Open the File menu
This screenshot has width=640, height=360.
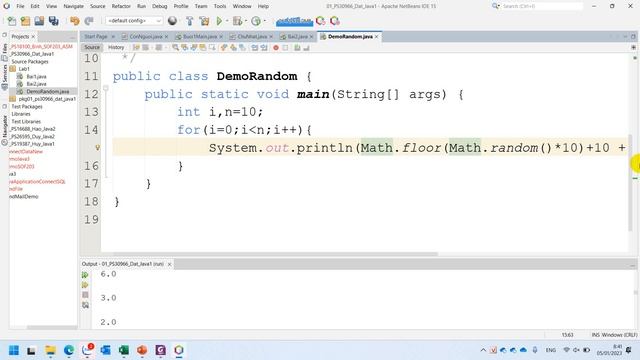tap(20, 6)
